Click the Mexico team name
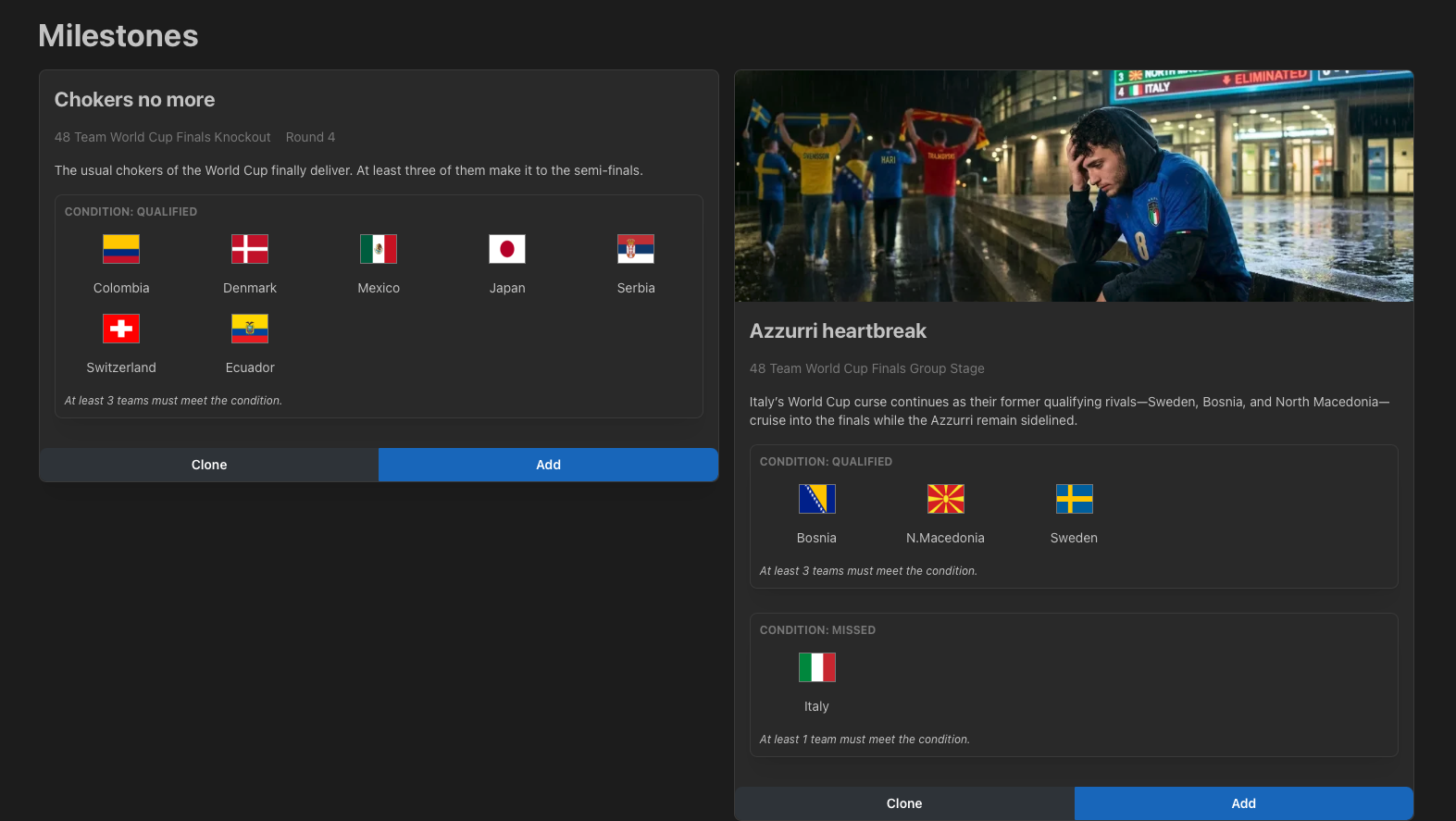Image resolution: width=1456 pixels, height=821 pixels. click(379, 288)
